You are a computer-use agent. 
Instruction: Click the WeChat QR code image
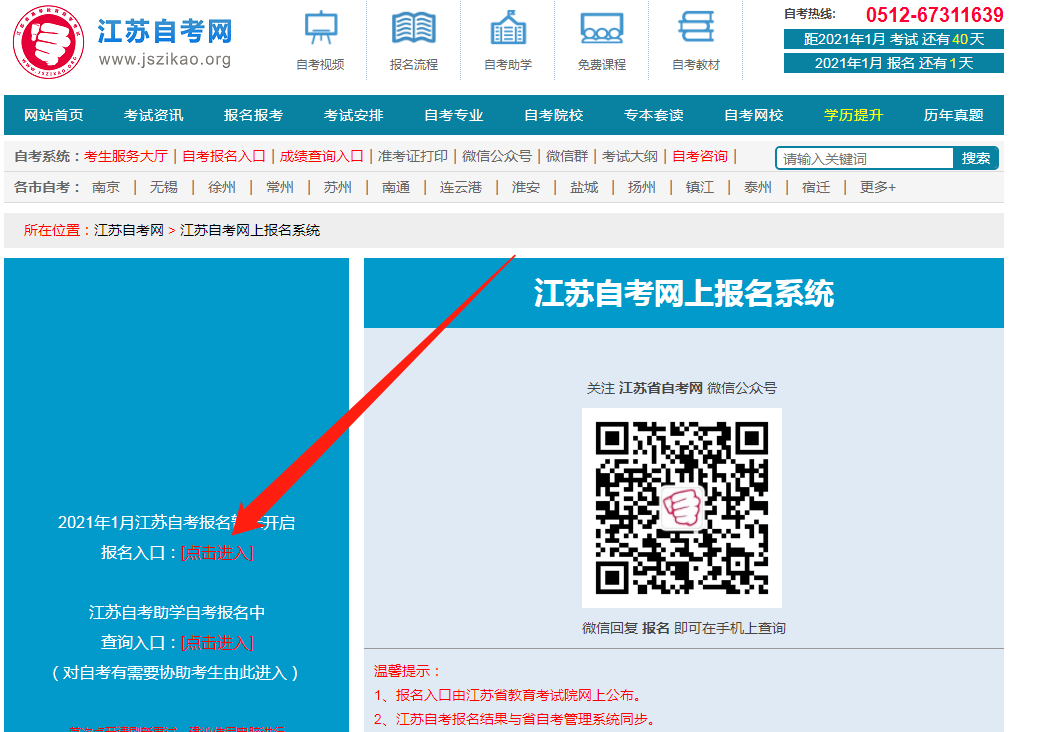click(682, 507)
